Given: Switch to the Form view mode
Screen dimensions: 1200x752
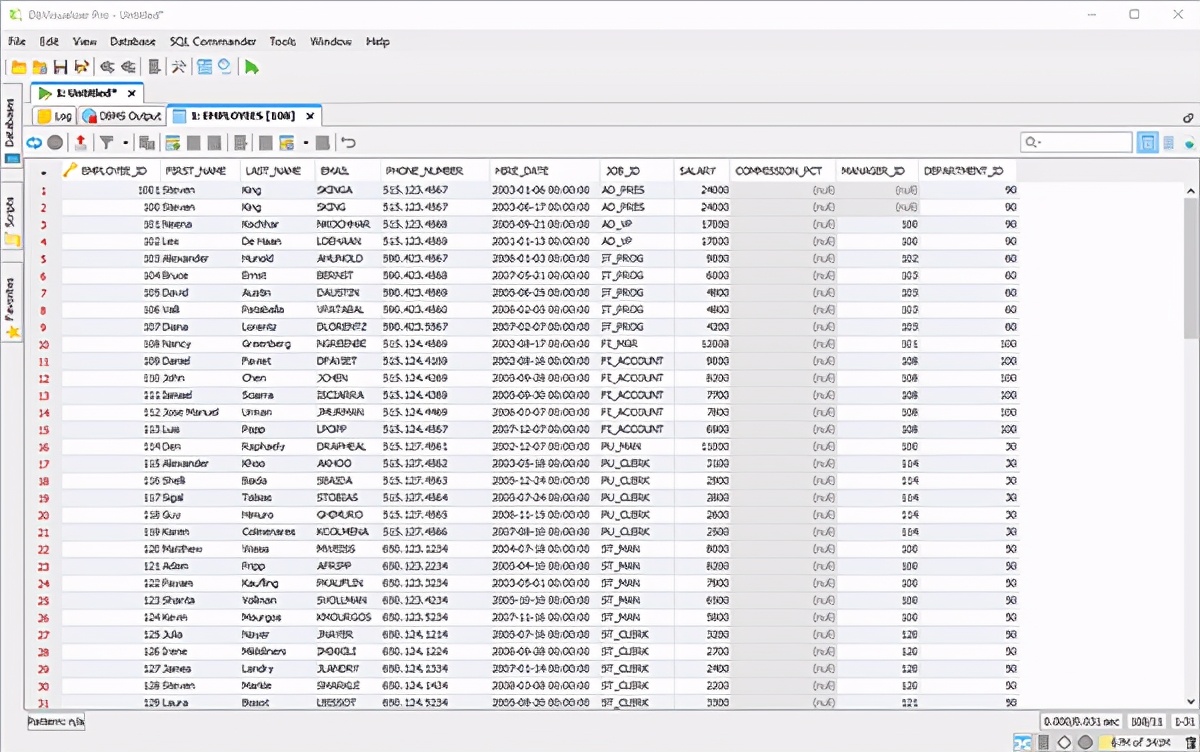Looking at the screenshot, I should [1168, 143].
